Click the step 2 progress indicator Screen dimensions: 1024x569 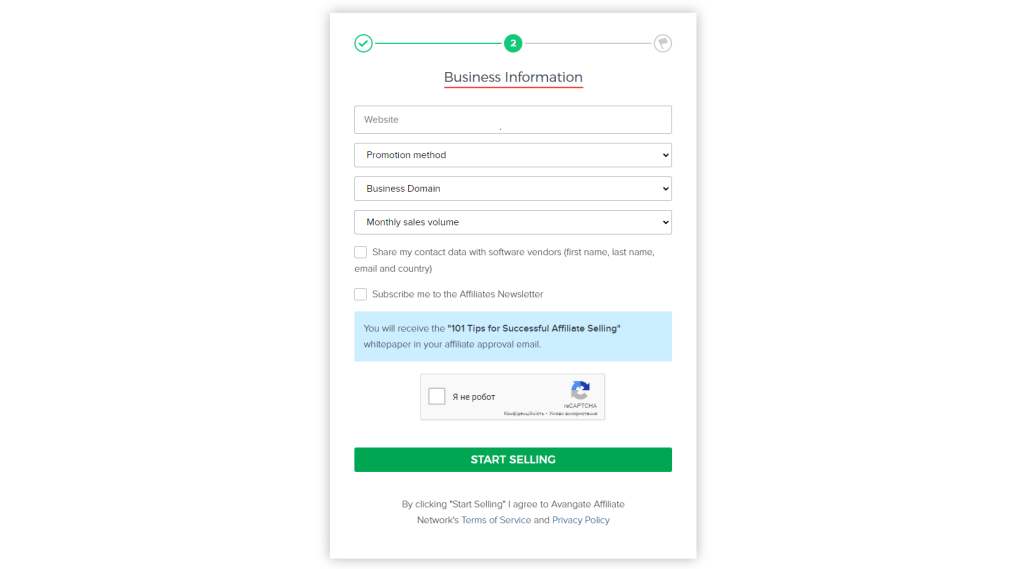pyautogui.click(x=513, y=43)
